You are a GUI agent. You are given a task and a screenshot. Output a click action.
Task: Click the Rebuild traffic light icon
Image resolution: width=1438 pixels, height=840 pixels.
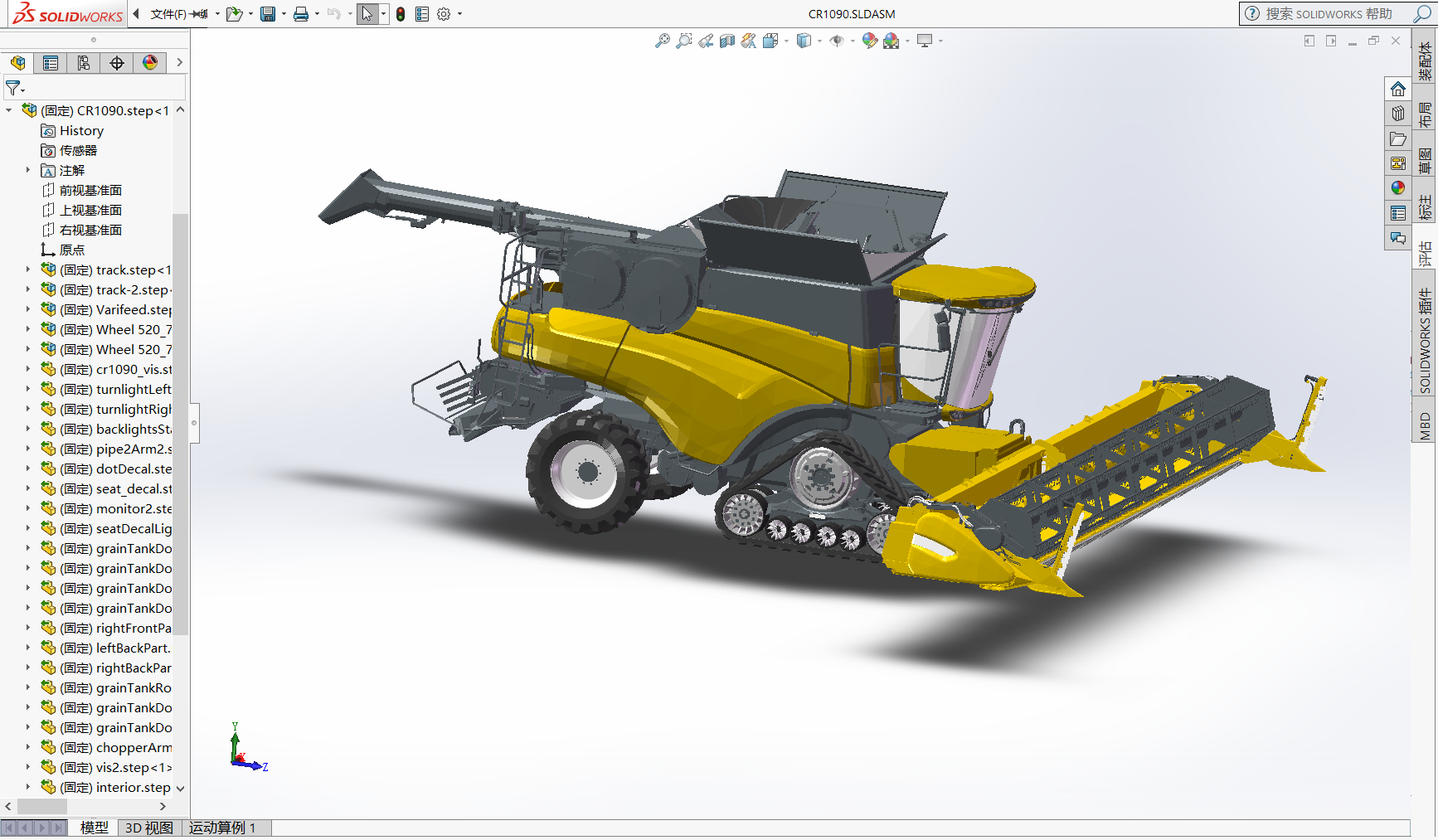pos(401,14)
